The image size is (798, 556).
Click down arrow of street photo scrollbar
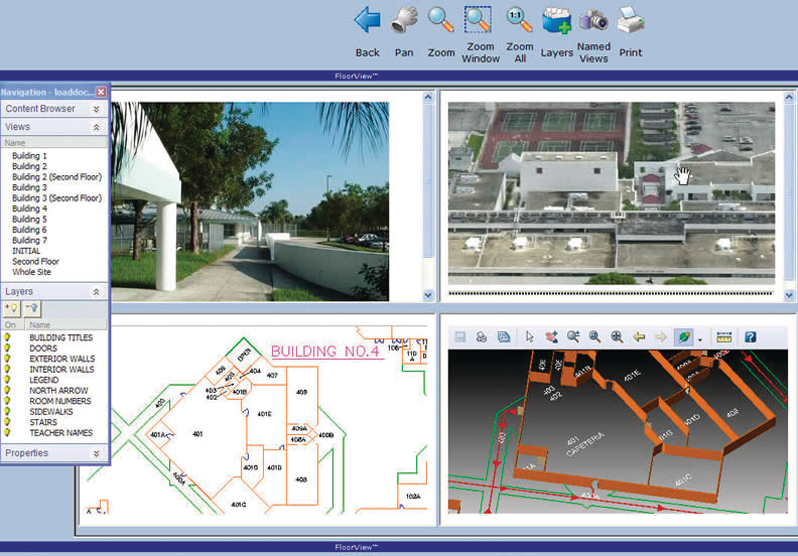pos(428,295)
